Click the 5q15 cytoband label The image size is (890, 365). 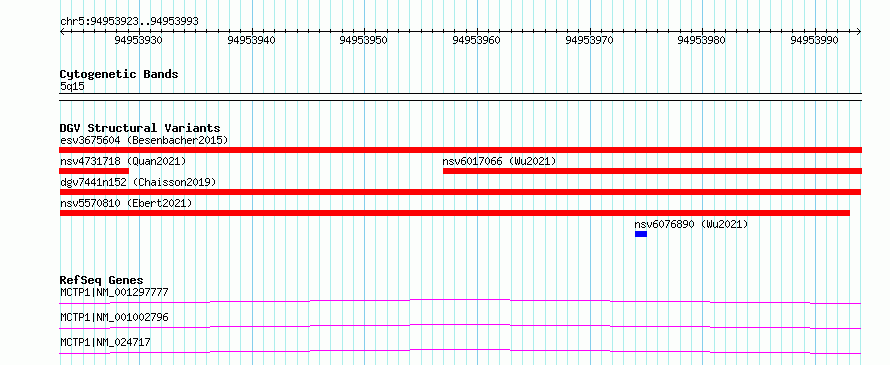(73, 86)
